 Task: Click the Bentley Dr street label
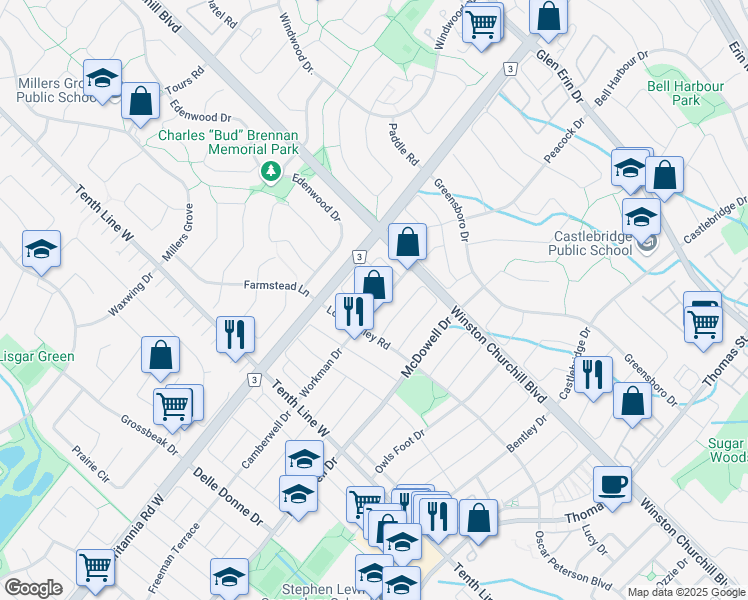(x=526, y=434)
